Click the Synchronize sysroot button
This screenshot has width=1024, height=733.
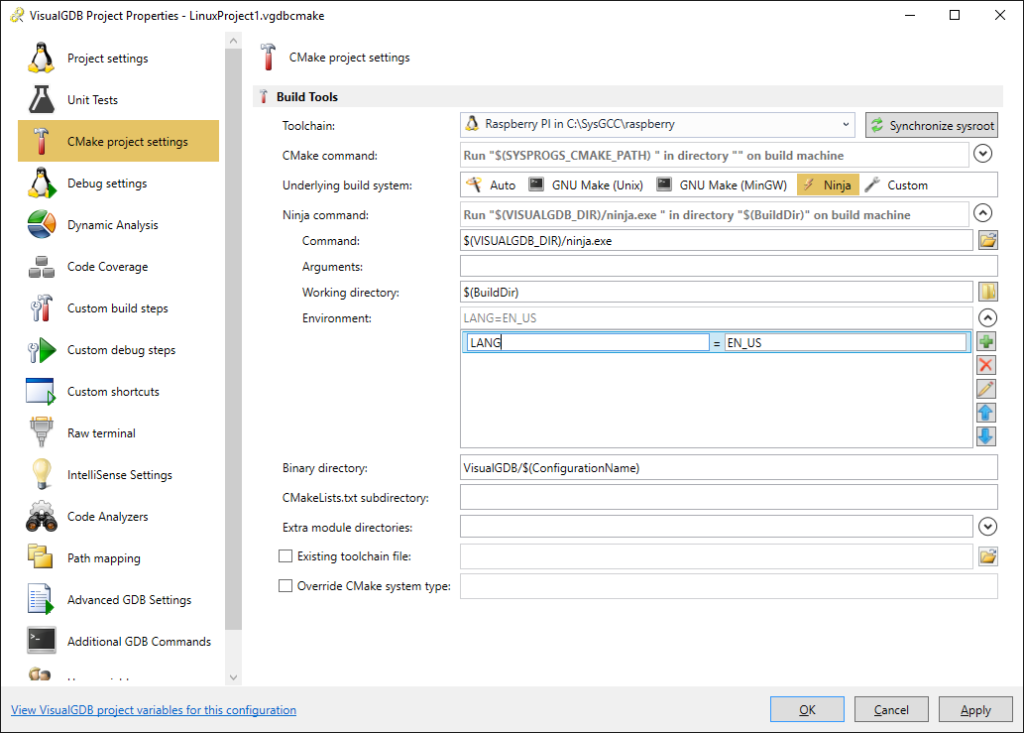[x=932, y=125]
